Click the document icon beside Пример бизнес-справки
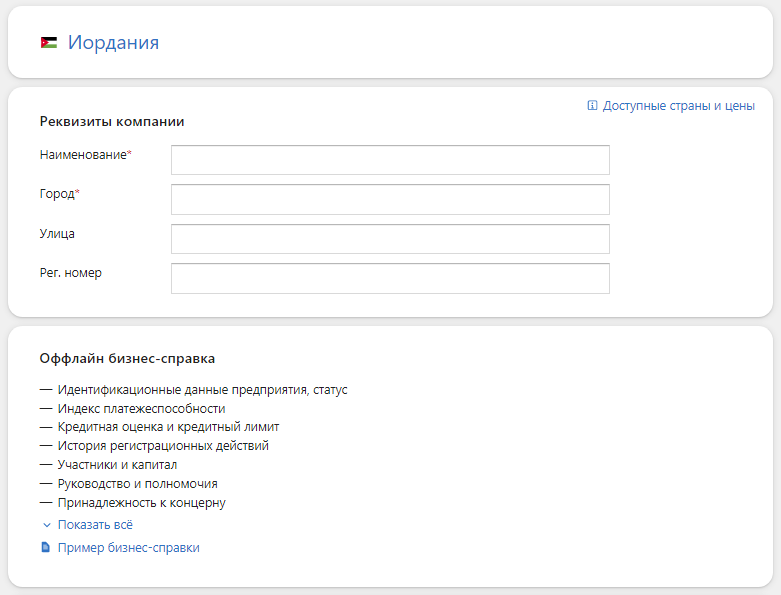This screenshot has height=595, width=781. [x=45, y=548]
